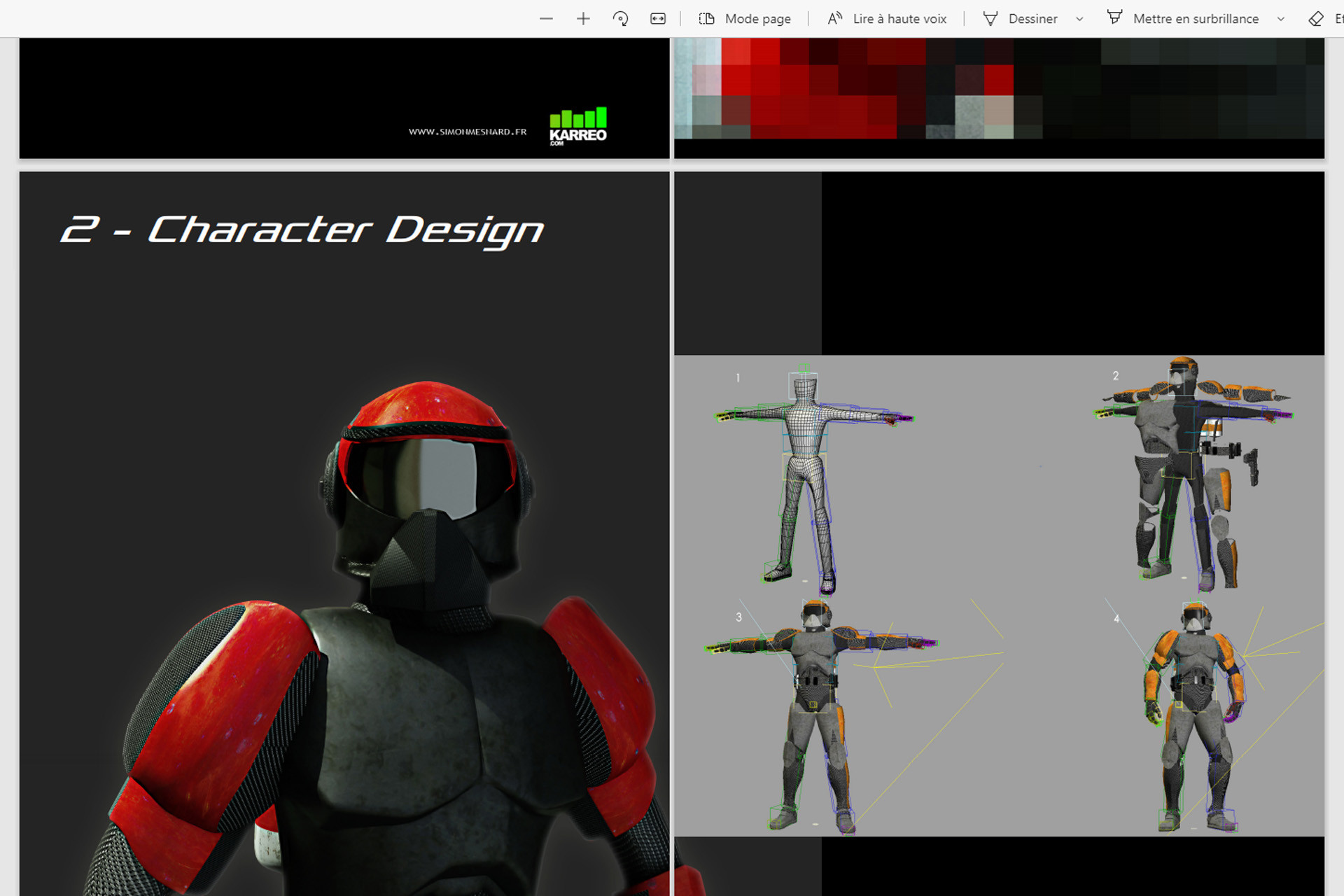1344x896 pixels.
Task: Select the Effacer eraser icon
Action: click(1315, 19)
